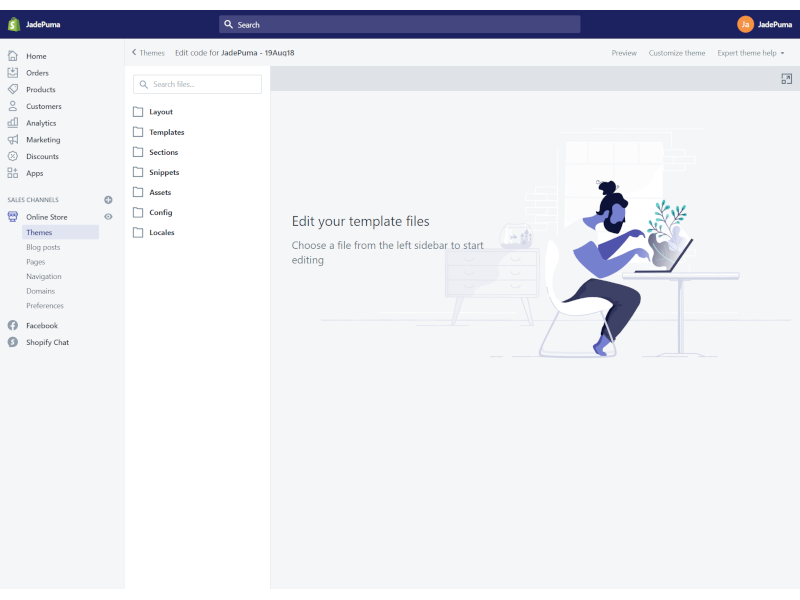The height and width of the screenshot is (600, 800).
Task: View online store with eye icon
Action: [108, 216]
